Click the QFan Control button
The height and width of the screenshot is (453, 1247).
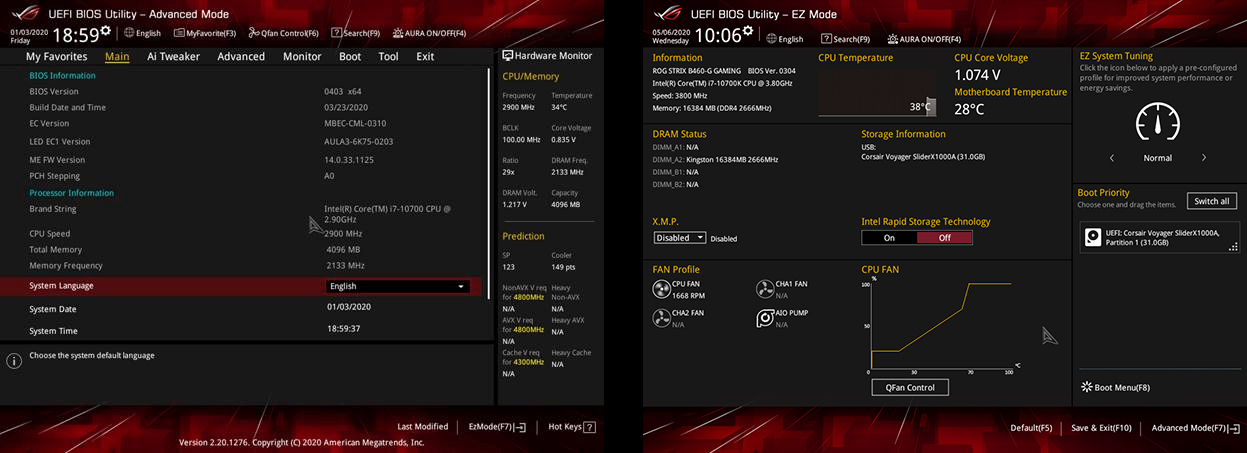click(909, 387)
